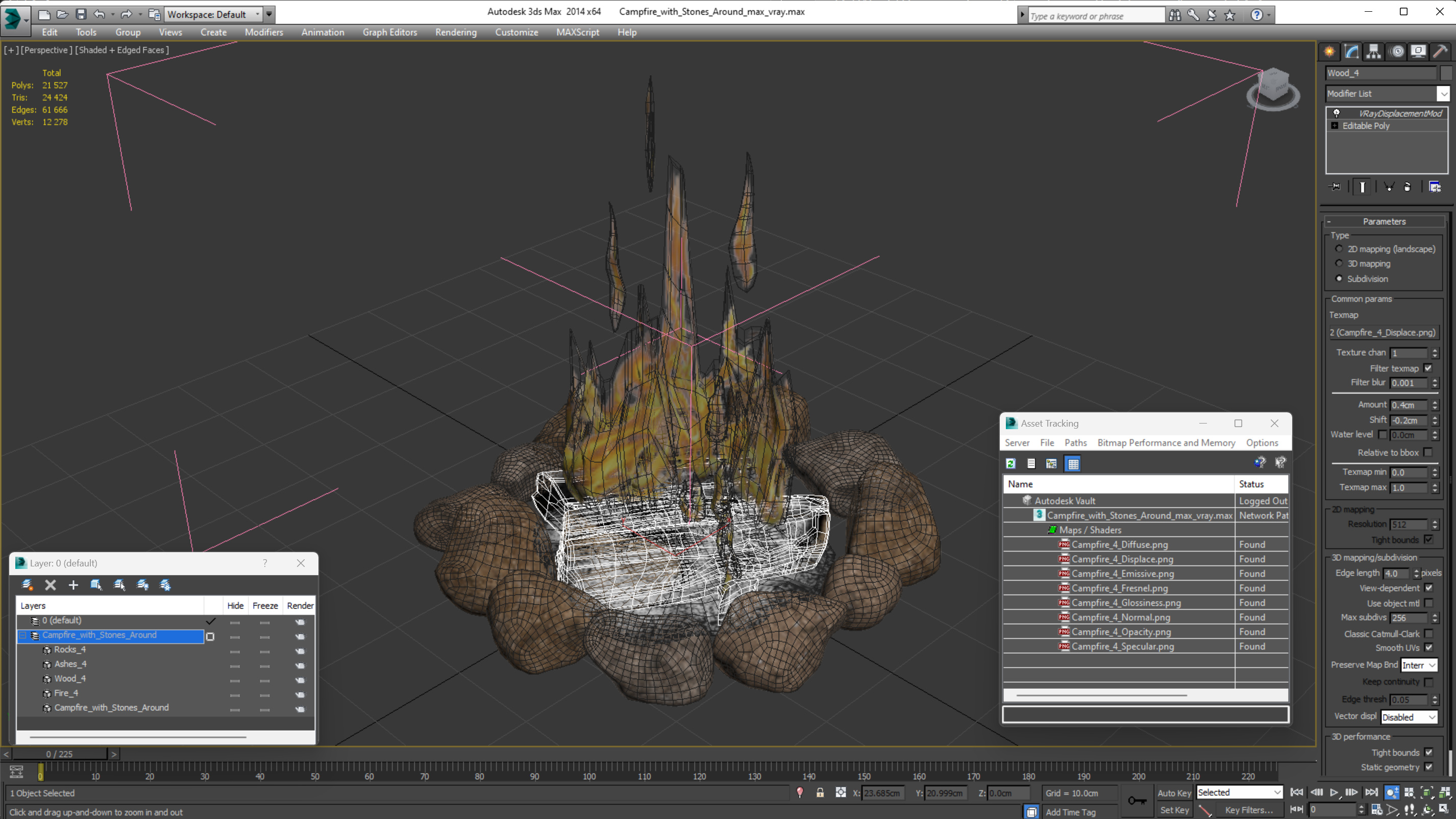Open the Utilities command panel tab
The image size is (1456, 819).
(1440, 52)
